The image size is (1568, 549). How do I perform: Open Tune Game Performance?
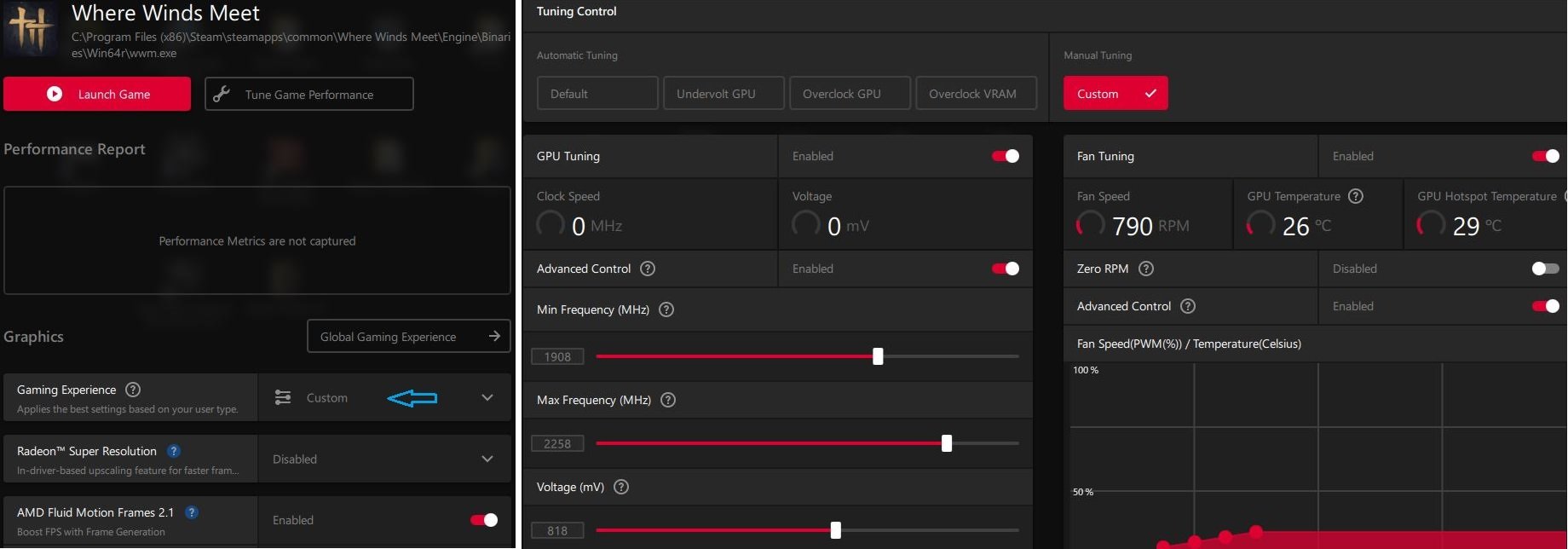tap(309, 94)
